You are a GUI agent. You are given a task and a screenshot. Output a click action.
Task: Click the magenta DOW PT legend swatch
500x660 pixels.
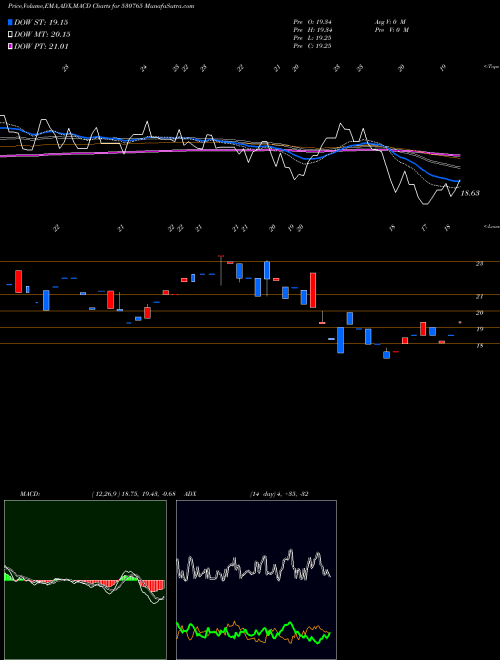[x=10, y=47]
